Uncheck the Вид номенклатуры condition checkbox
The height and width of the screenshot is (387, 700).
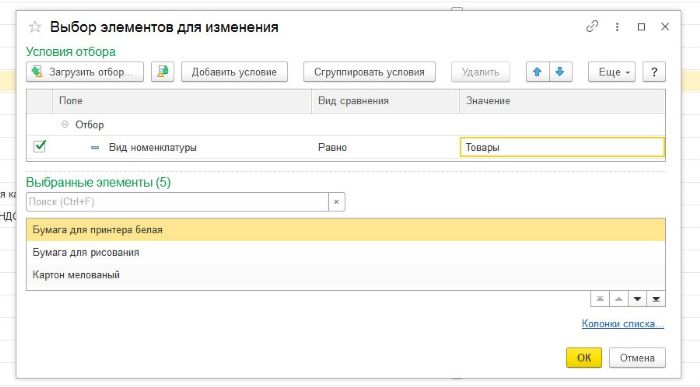point(40,146)
